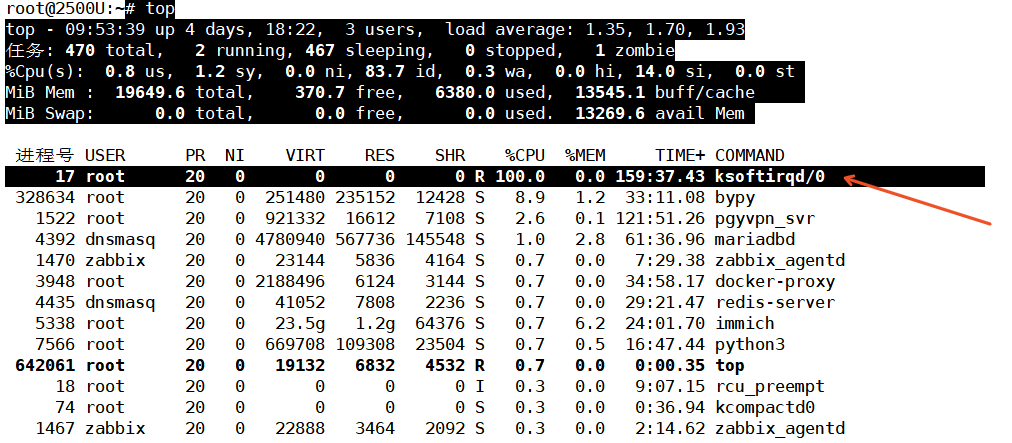Click the %MEM column header
Screen dimensions: 1012x443
click(x=584, y=156)
